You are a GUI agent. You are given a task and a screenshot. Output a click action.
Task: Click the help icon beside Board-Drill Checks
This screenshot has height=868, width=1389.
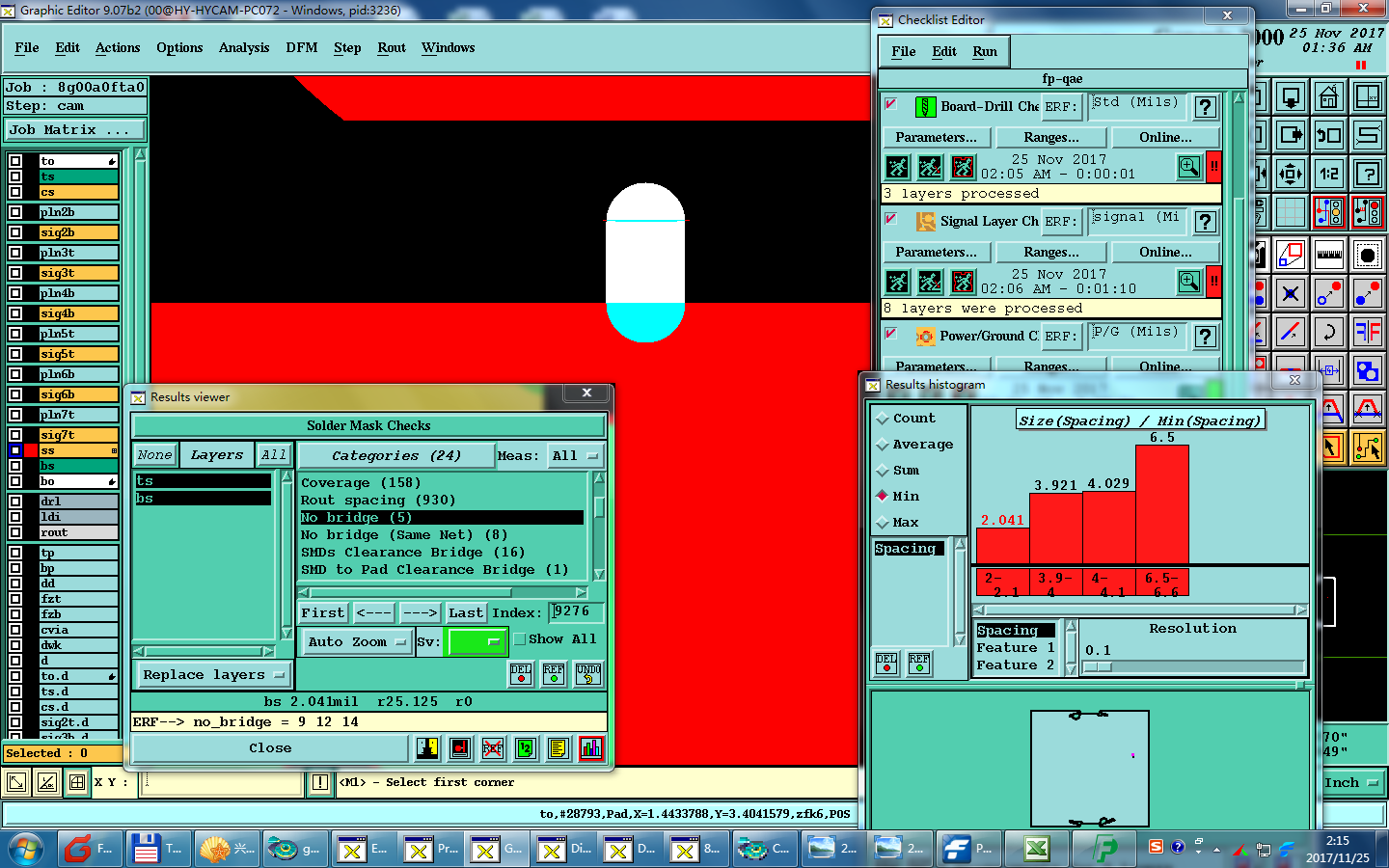[1206, 107]
